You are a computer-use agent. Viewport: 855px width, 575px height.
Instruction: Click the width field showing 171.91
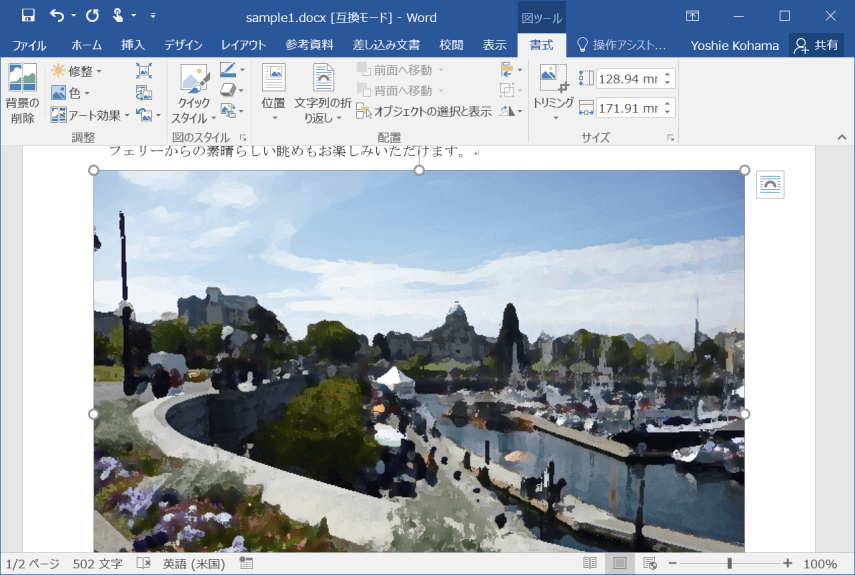[x=628, y=108]
